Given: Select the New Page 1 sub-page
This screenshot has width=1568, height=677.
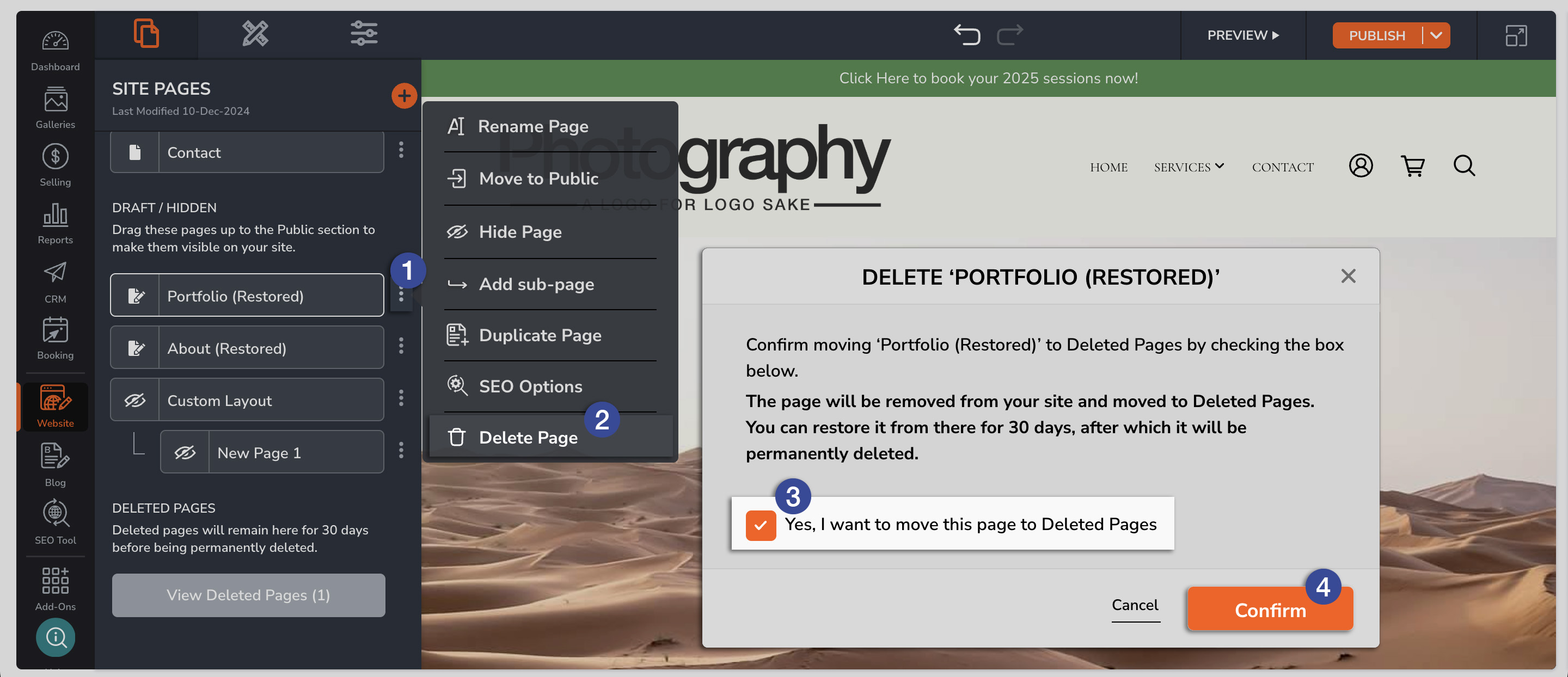Looking at the screenshot, I should pos(272,452).
